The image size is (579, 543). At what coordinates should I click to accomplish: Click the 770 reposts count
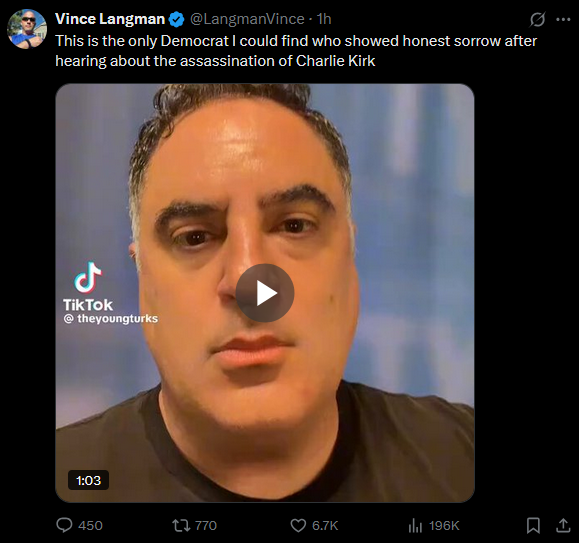pyautogui.click(x=206, y=525)
